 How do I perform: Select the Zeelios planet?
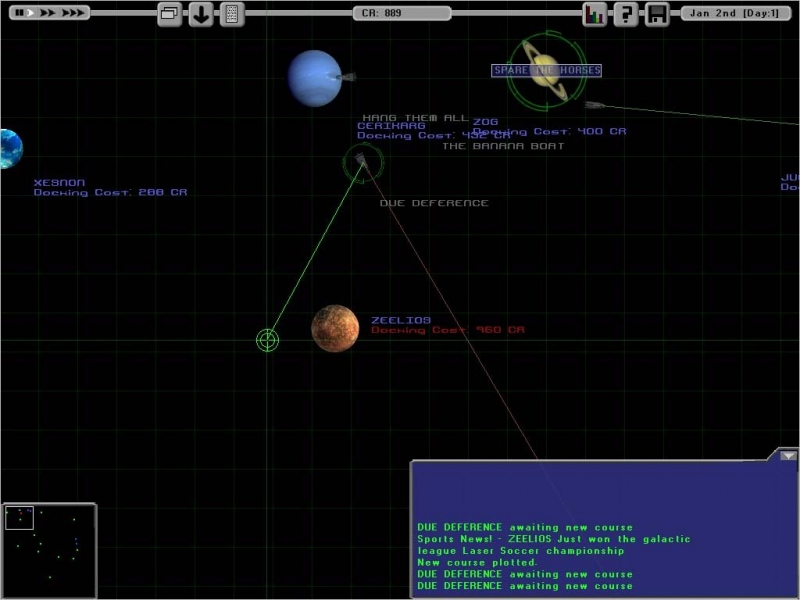tap(335, 329)
